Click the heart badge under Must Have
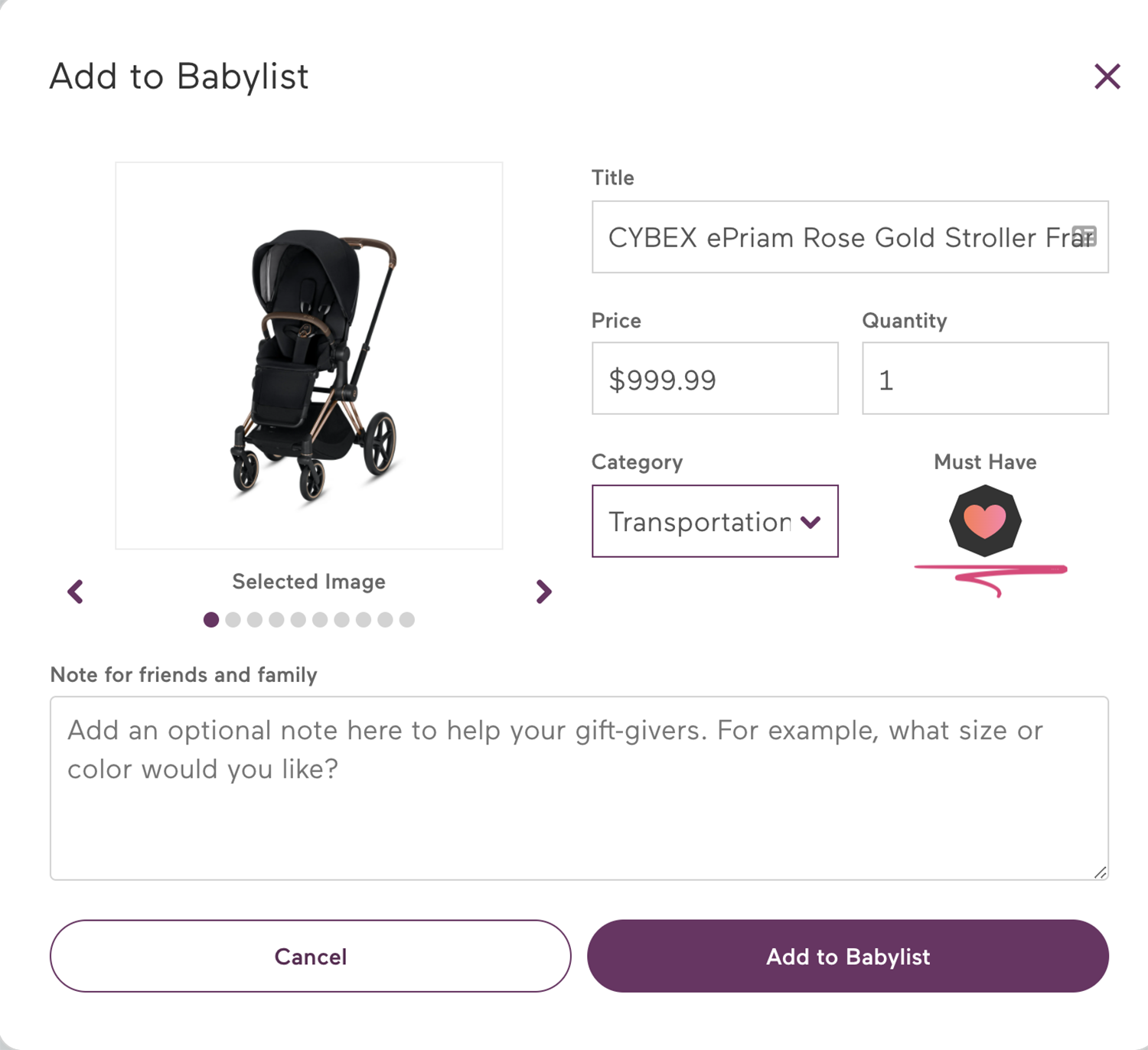1148x1050 pixels. 984,521
